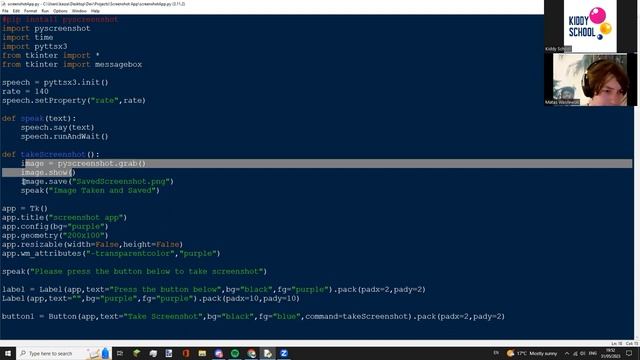Click the taskbar clock and date
This screenshot has height=360, width=640.
611,353
